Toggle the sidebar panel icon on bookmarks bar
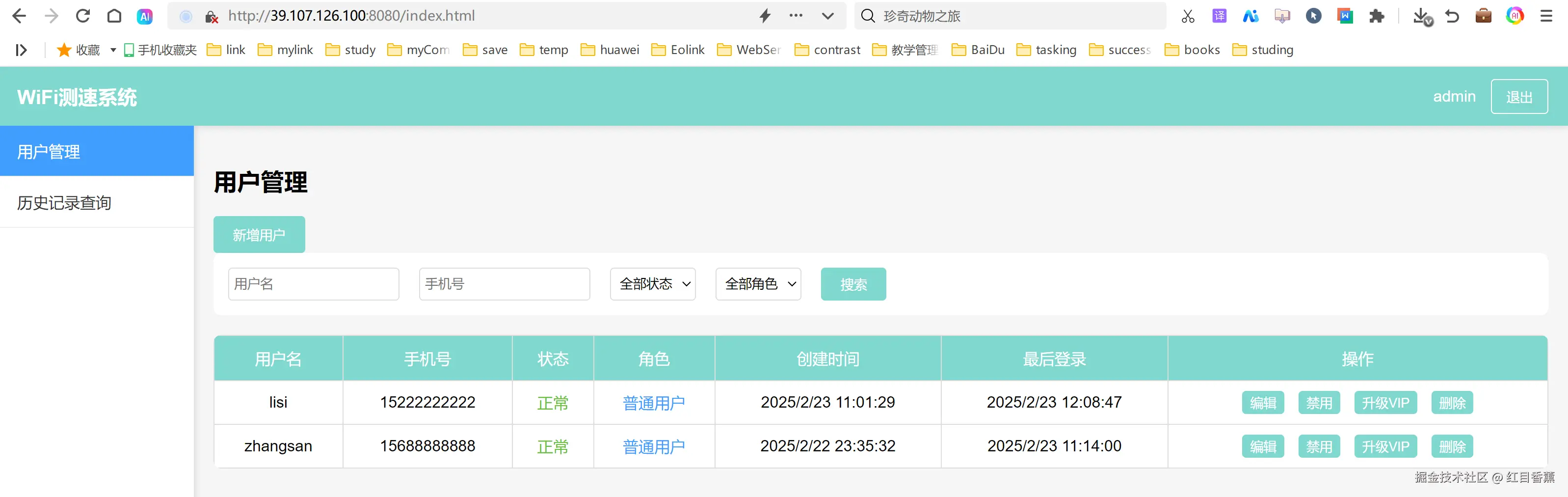The width and height of the screenshot is (1568, 497). [21, 50]
